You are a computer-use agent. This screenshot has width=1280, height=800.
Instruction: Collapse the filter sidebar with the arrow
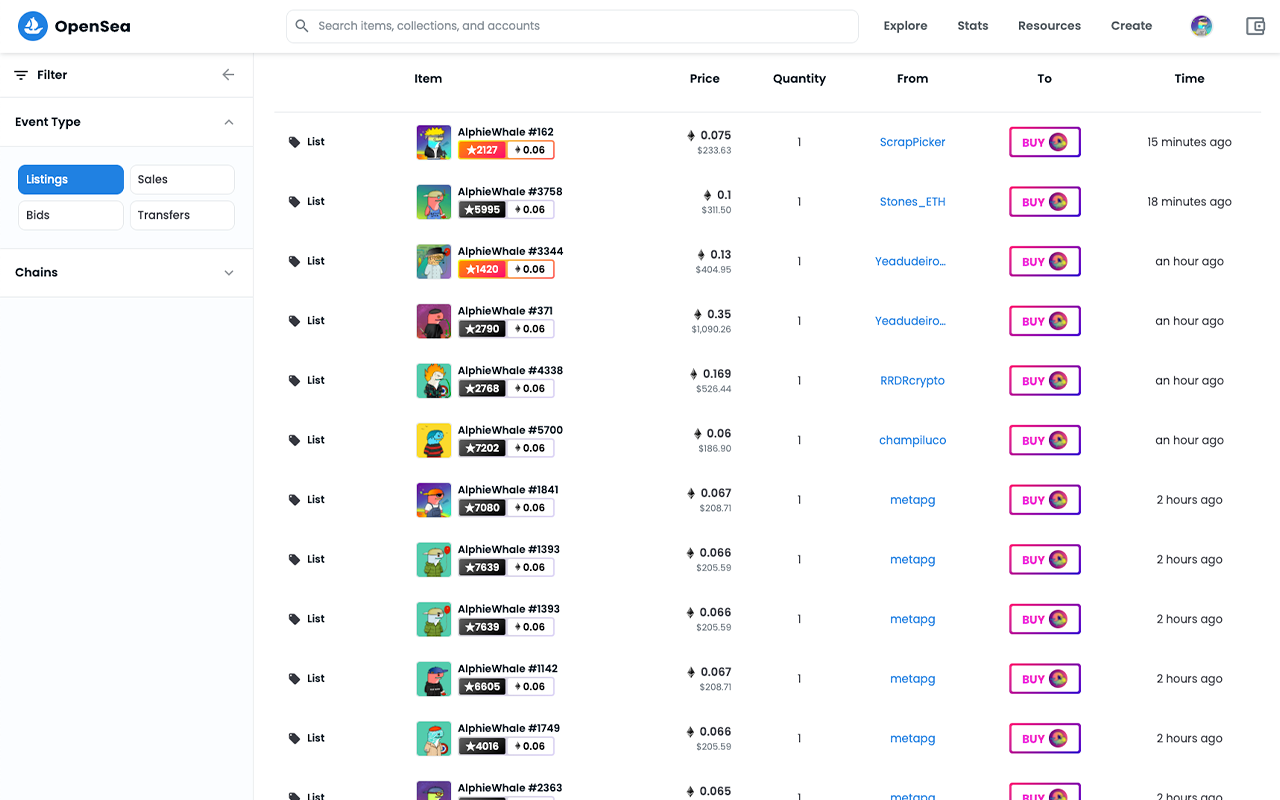(x=228, y=74)
